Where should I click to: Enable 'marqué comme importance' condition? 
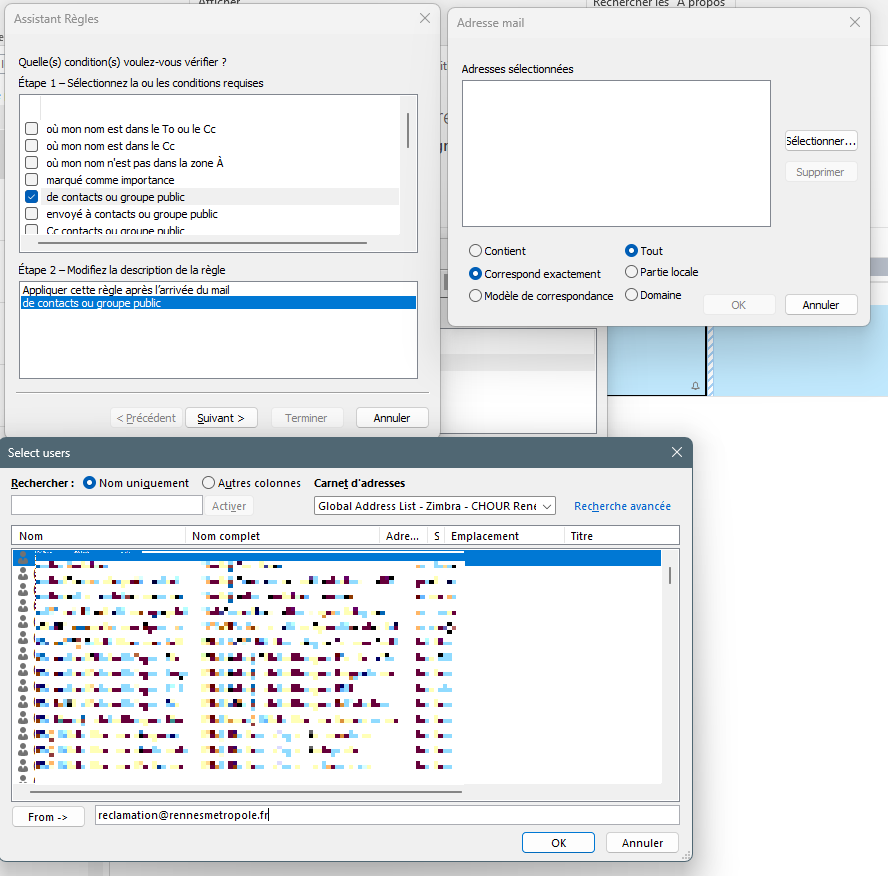(x=32, y=180)
